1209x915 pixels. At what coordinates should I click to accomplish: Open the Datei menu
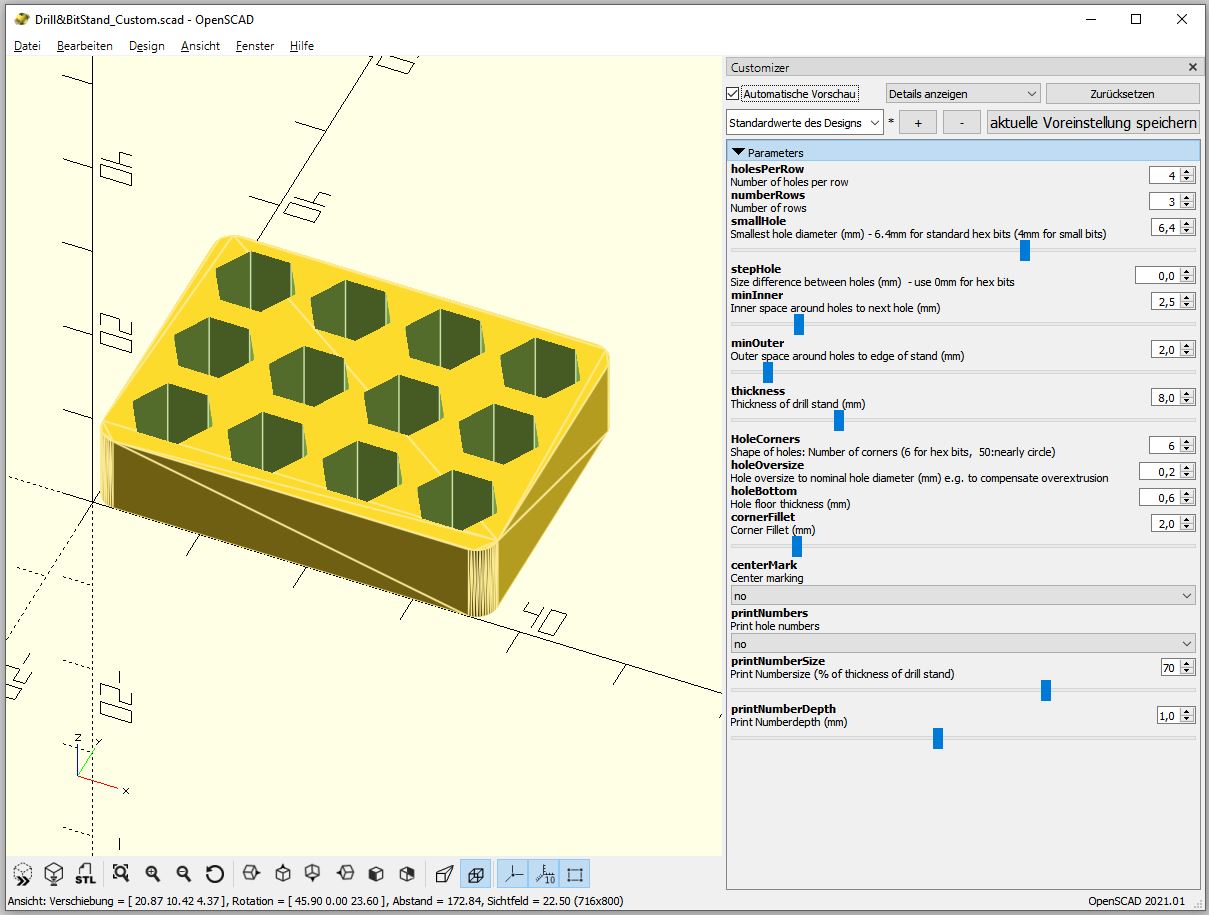pos(27,46)
